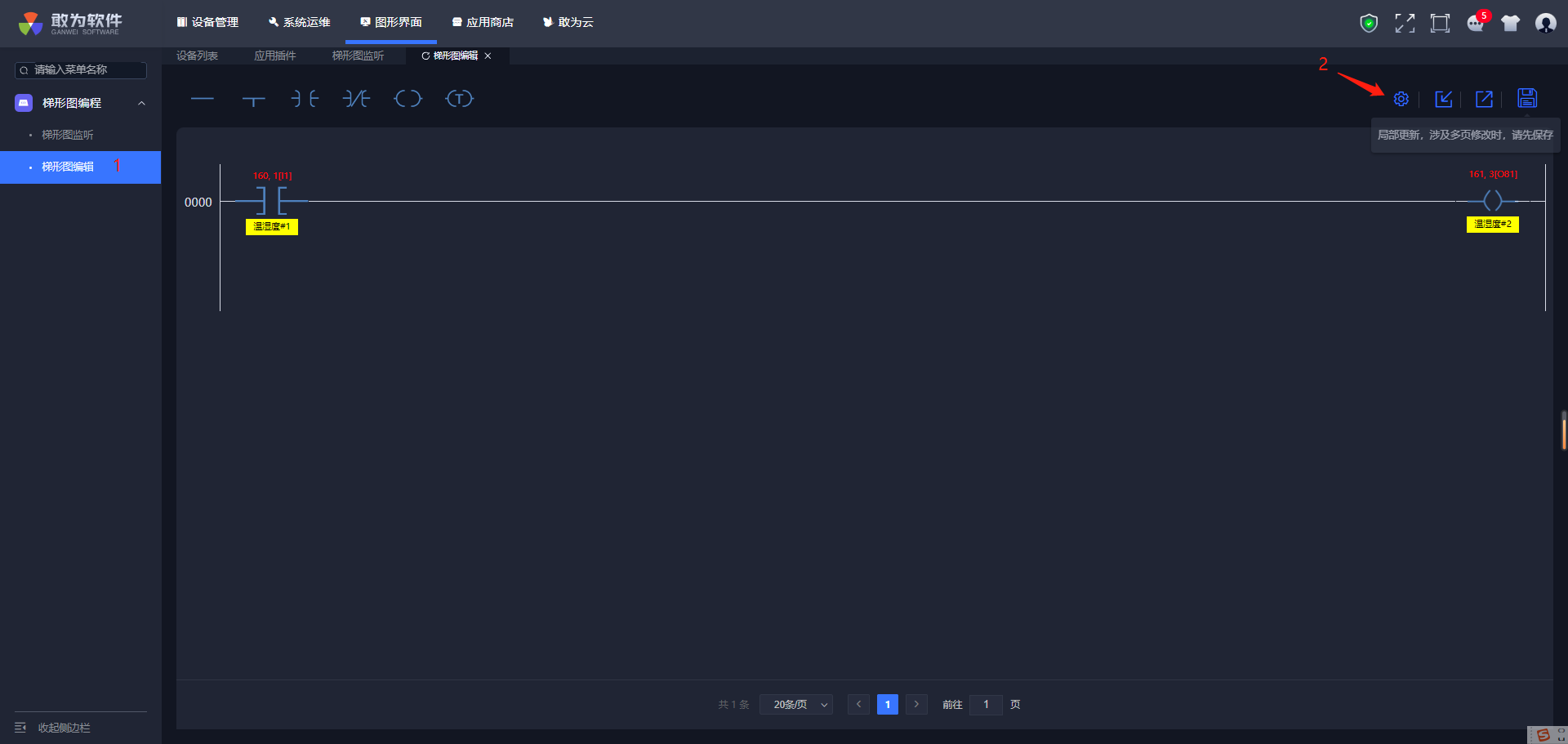Open the 20条/页 page size dropdown
The height and width of the screenshot is (744, 1568).
tap(796, 704)
